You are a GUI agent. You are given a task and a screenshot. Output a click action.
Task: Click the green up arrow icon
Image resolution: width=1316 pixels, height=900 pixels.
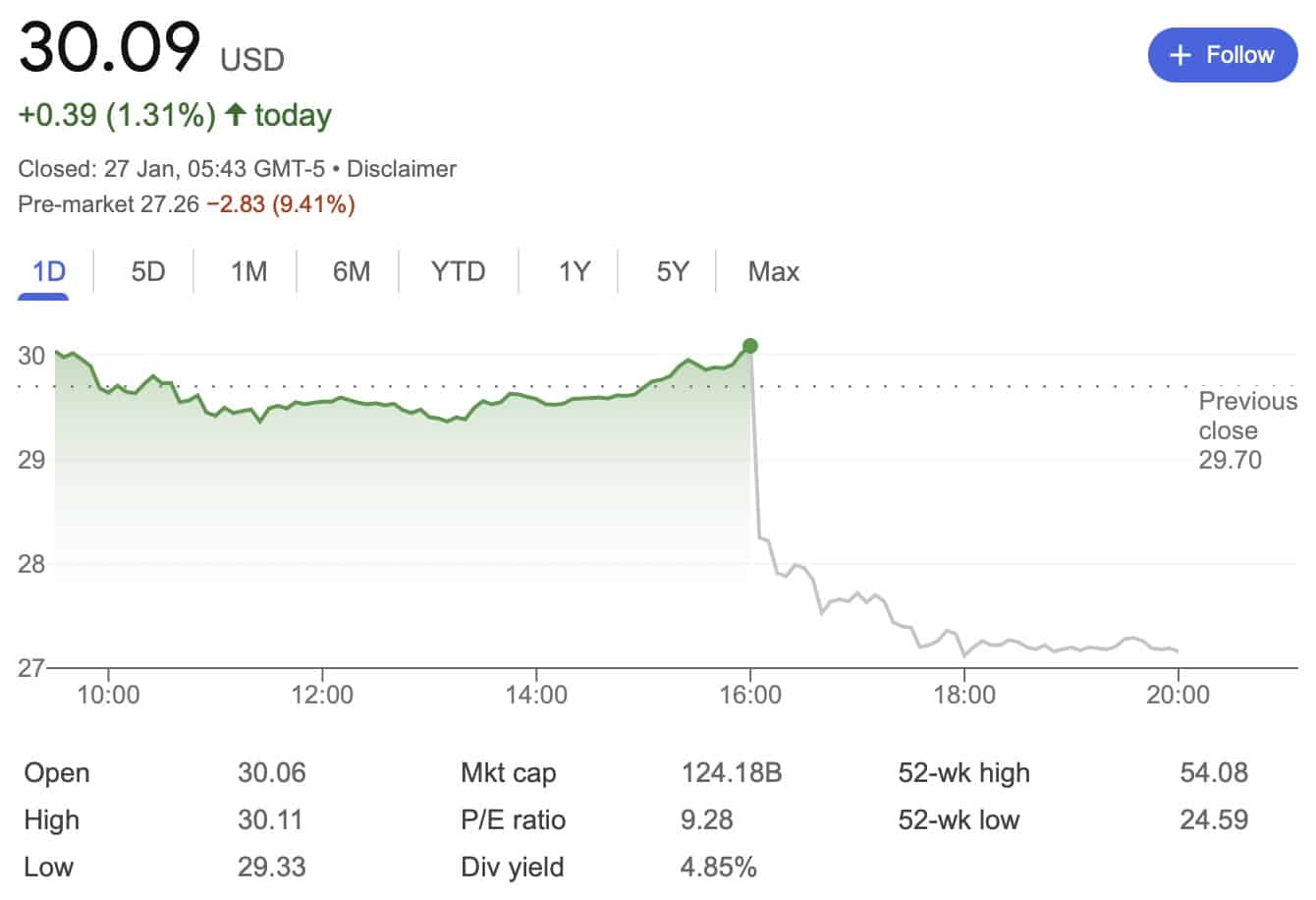[x=235, y=115]
